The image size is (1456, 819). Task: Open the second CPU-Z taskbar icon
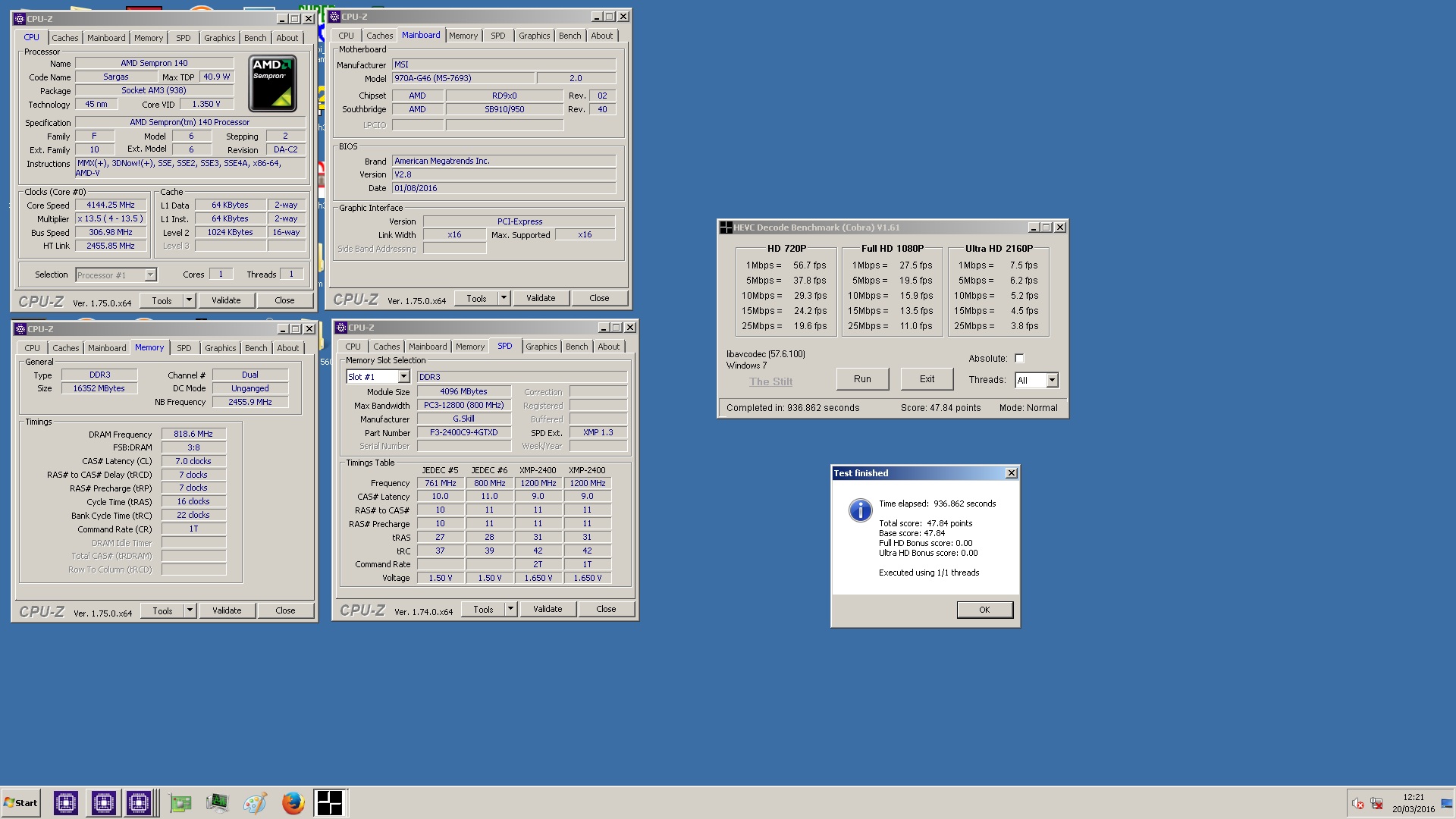click(x=103, y=802)
